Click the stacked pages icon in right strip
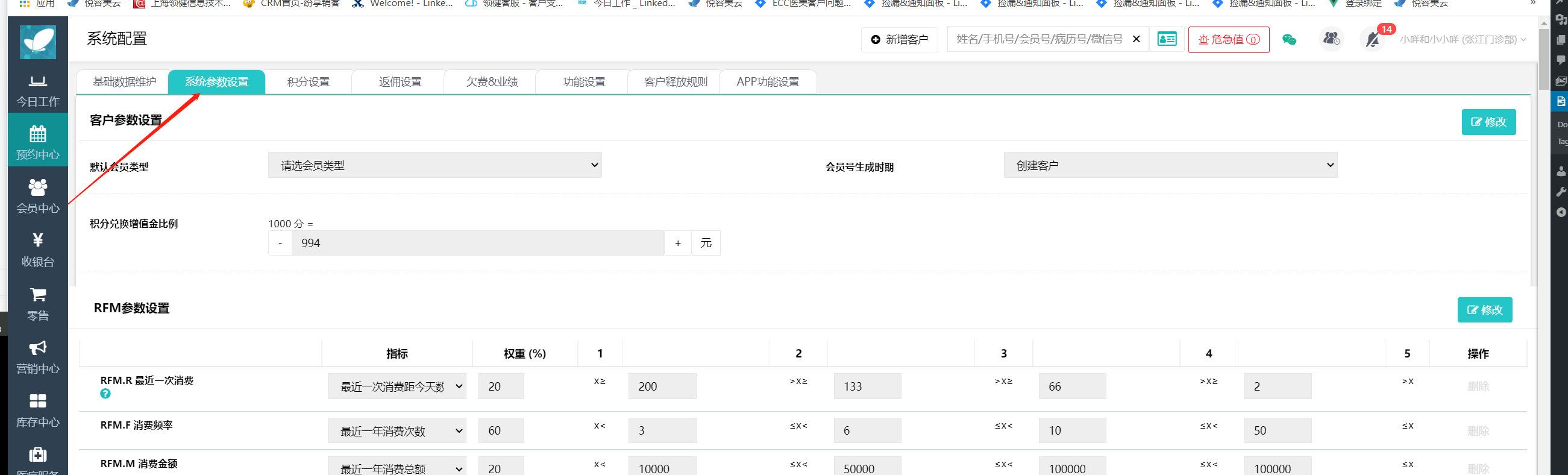This screenshot has height=475, width=1568. pyautogui.click(x=1561, y=39)
